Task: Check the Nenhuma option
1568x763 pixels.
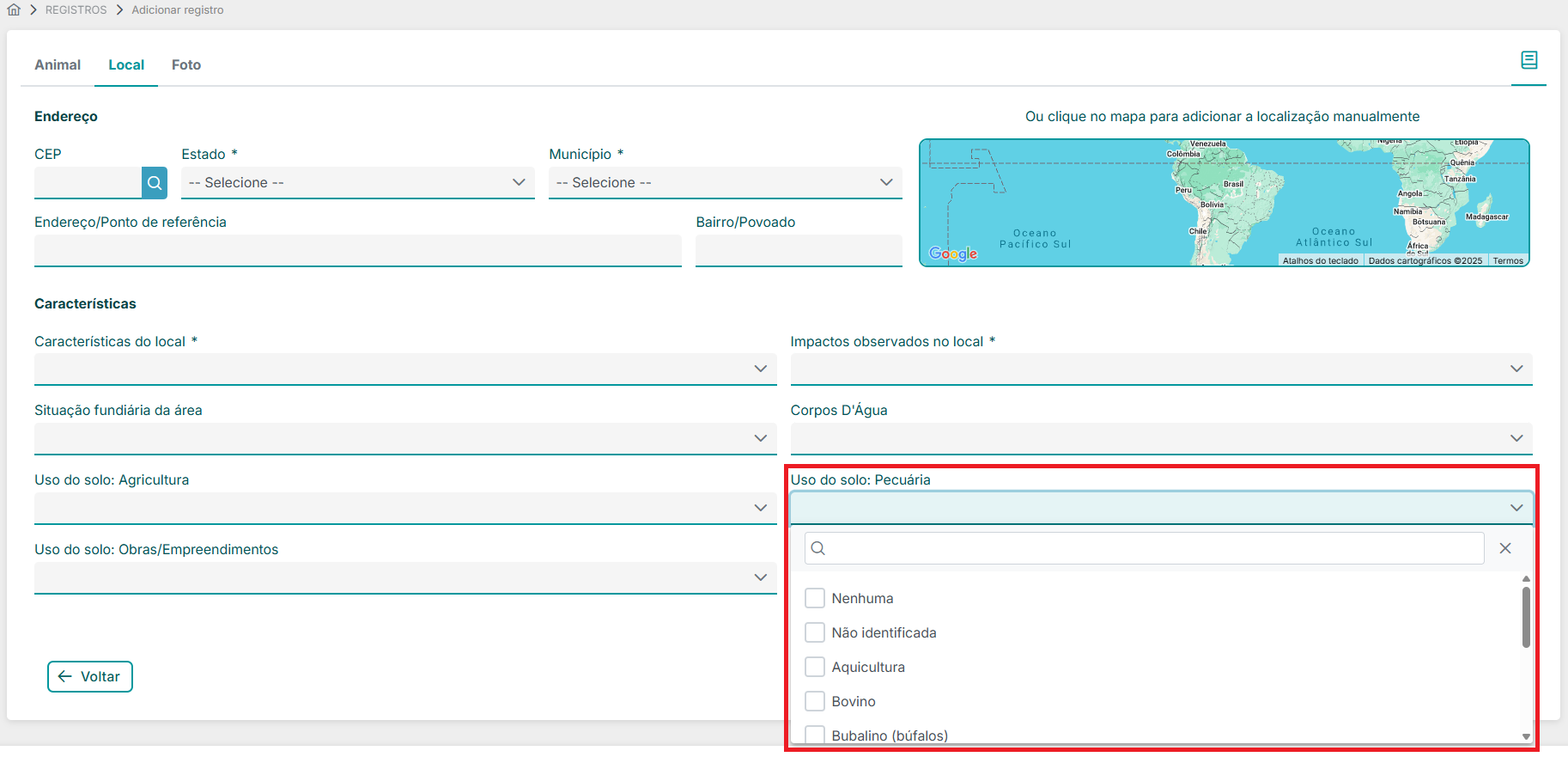Action: pyautogui.click(x=815, y=598)
